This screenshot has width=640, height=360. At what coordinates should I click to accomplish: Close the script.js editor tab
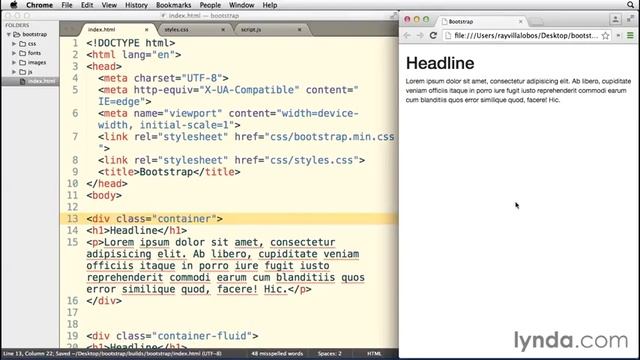tap(299, 29)
